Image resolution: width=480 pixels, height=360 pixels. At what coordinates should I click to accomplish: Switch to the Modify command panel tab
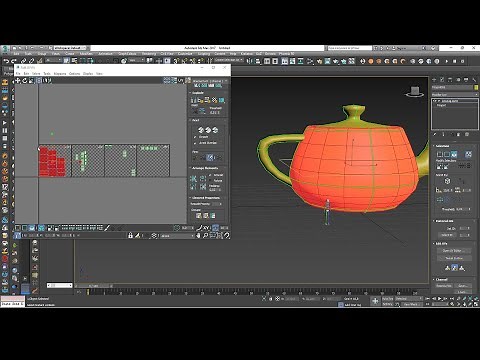click(x=442, y=79)
